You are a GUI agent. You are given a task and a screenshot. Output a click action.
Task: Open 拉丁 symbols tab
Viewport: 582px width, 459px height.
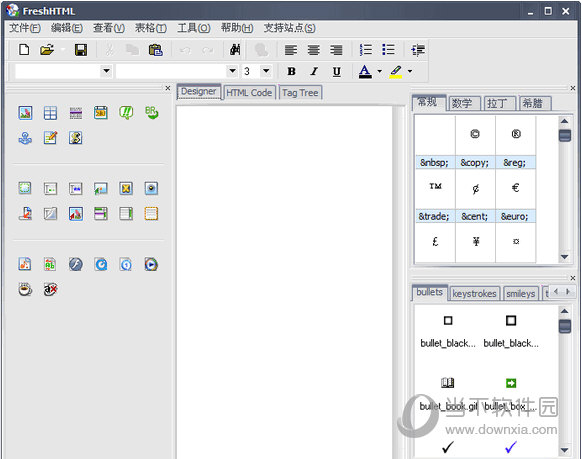pyautogui.click(x=500, y=103)
